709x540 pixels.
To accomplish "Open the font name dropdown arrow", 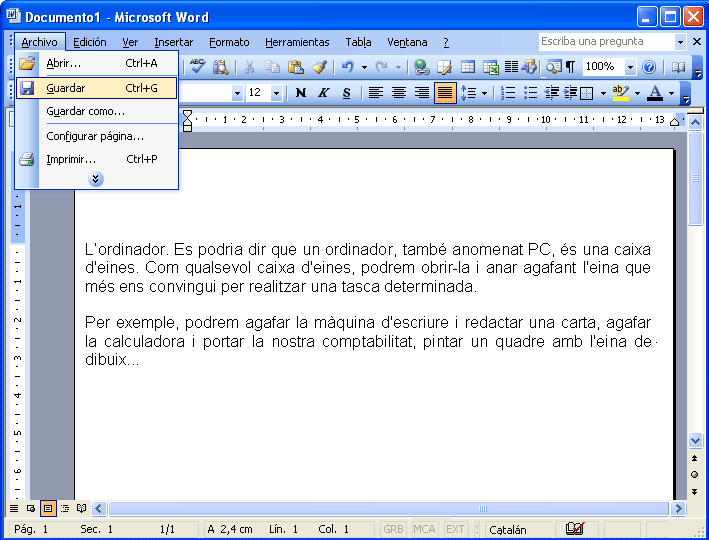I will coord(237,93).
